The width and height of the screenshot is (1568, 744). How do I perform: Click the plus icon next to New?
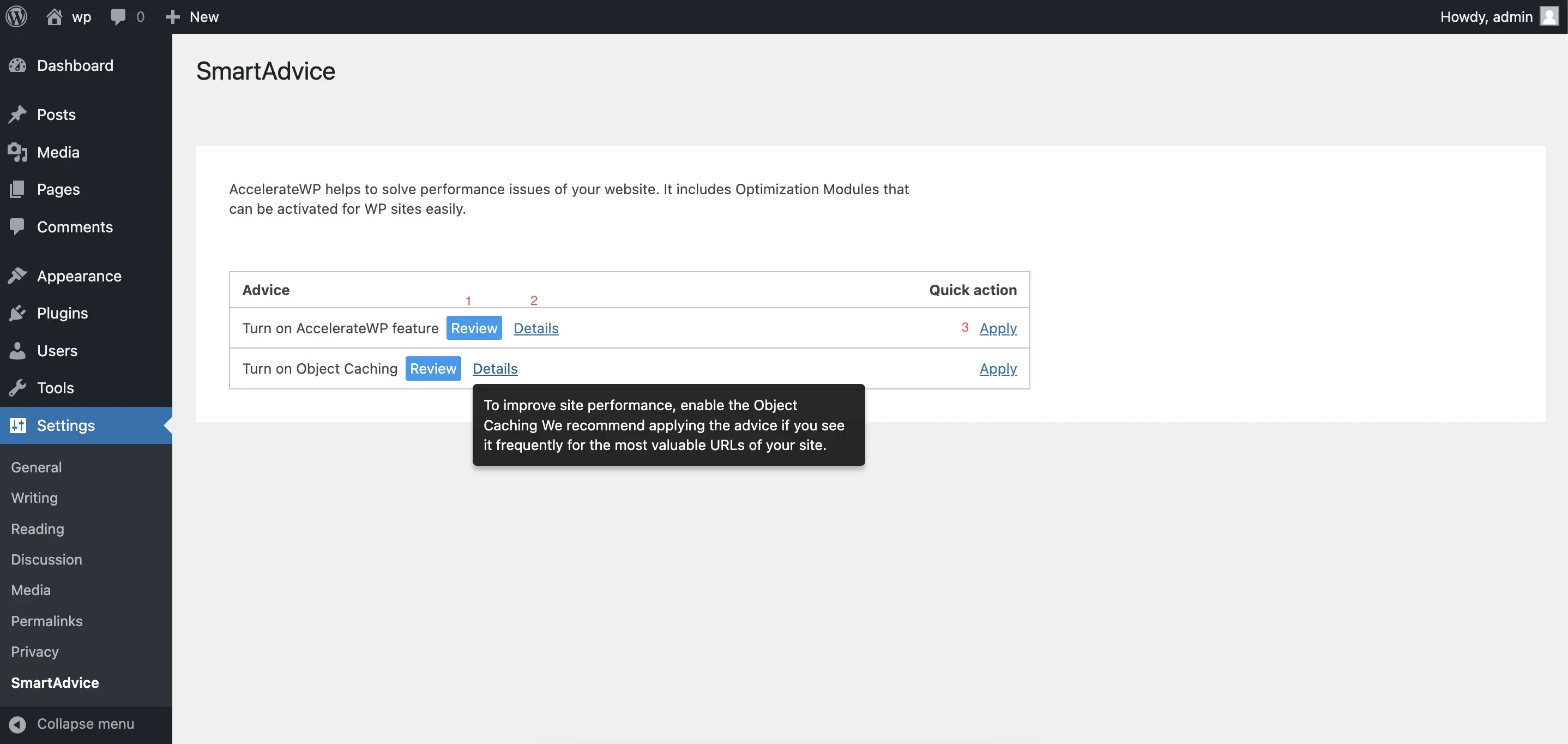(x=173, y=16)
